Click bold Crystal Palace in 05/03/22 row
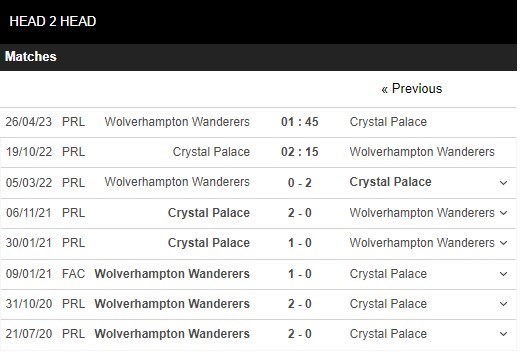 coord(390,182)
